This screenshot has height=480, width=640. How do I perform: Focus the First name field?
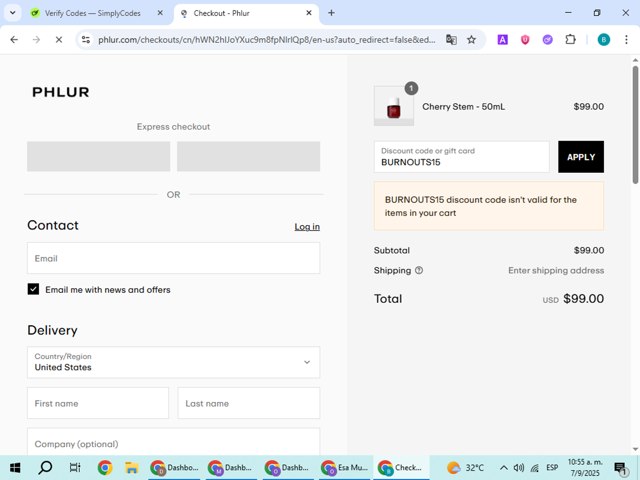click(98, 403)
